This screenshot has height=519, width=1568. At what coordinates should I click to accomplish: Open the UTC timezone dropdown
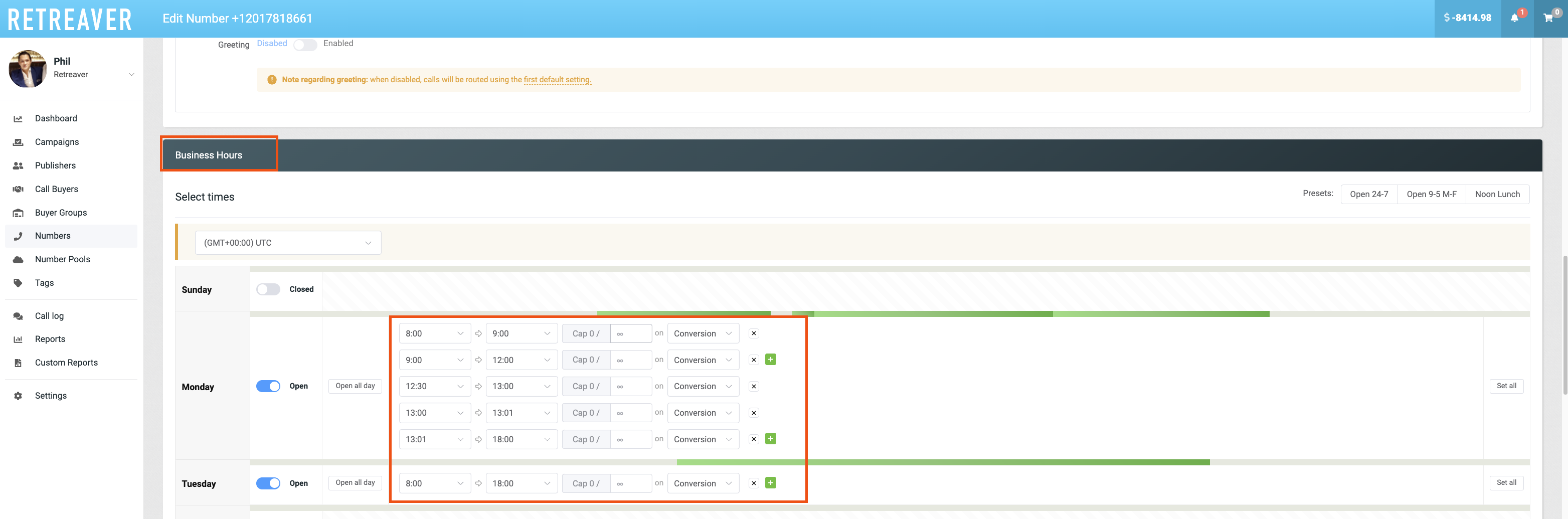tap(288, 243)
